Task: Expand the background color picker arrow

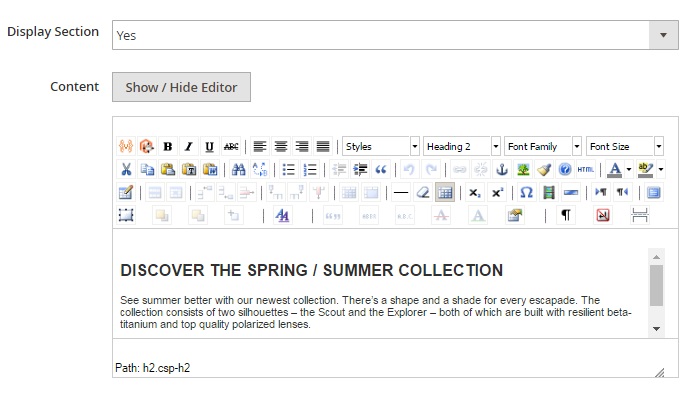Action: click(661, 169)
